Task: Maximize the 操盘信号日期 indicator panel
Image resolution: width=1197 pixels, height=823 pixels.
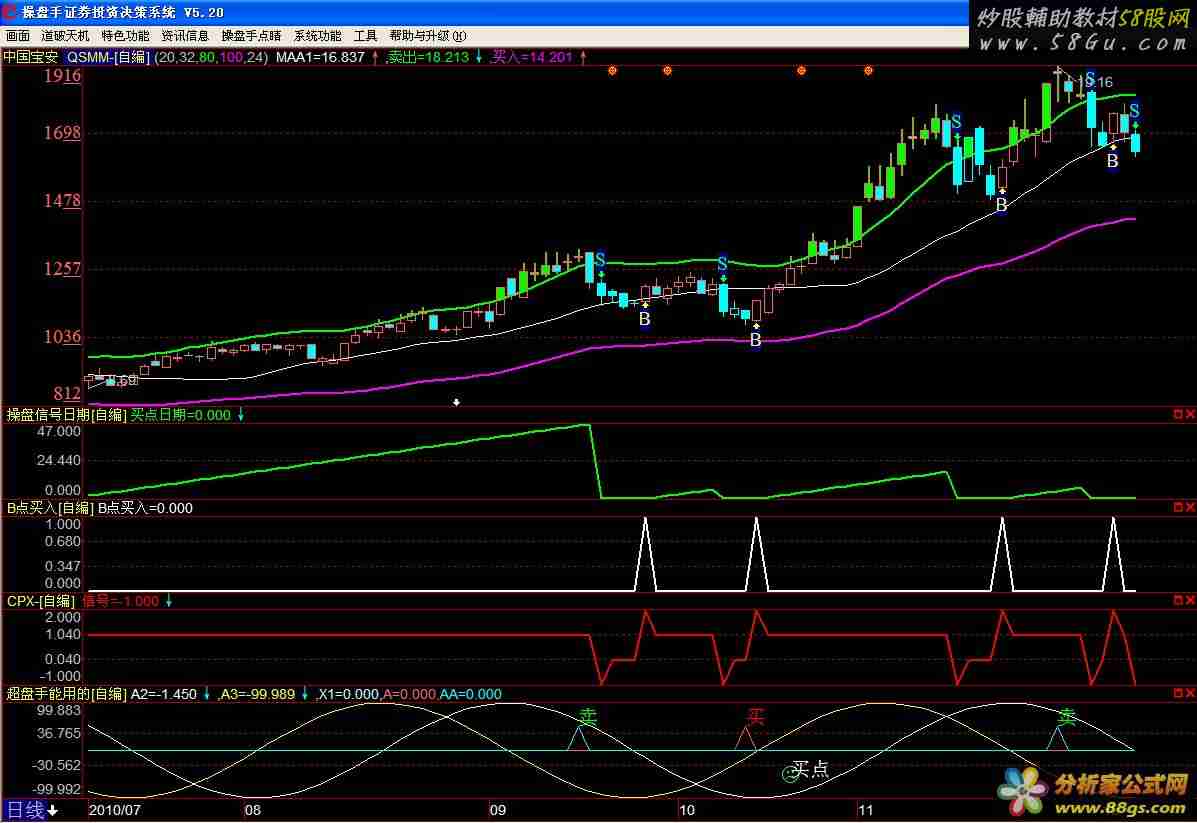Action: (x=1178, y=414)
